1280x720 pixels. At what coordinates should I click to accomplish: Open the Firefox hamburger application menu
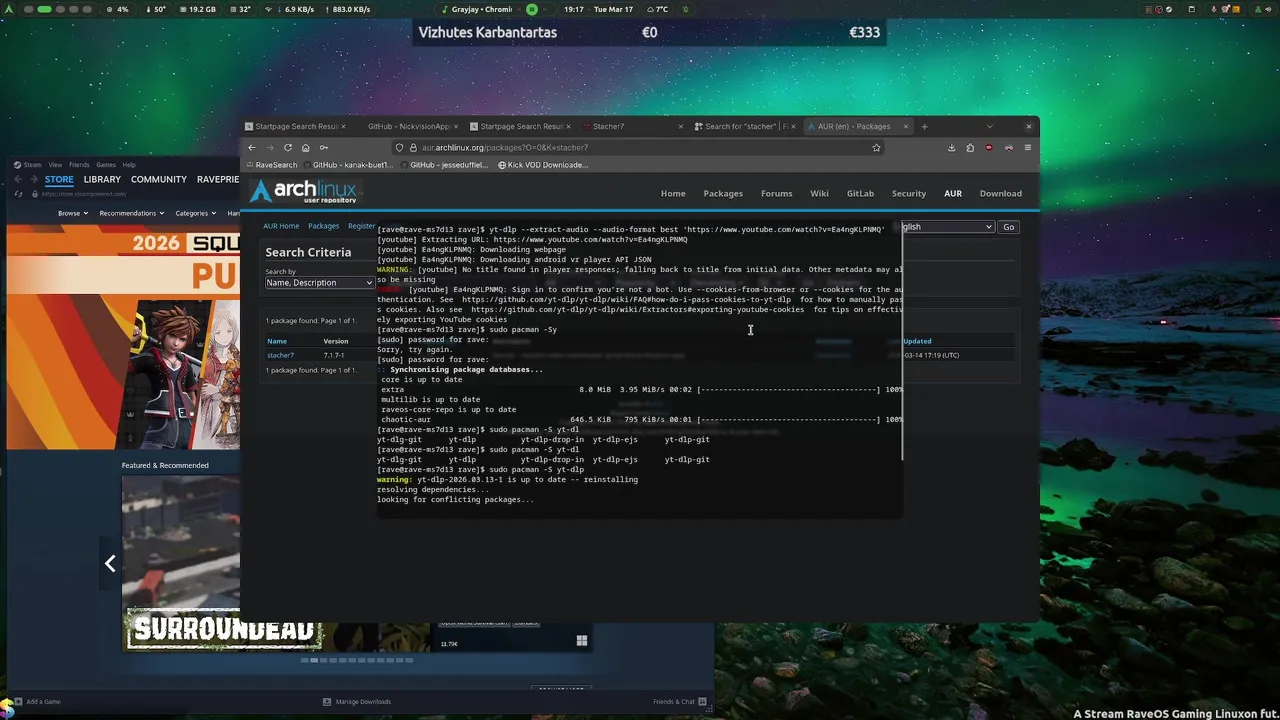tap(1027, 147)
